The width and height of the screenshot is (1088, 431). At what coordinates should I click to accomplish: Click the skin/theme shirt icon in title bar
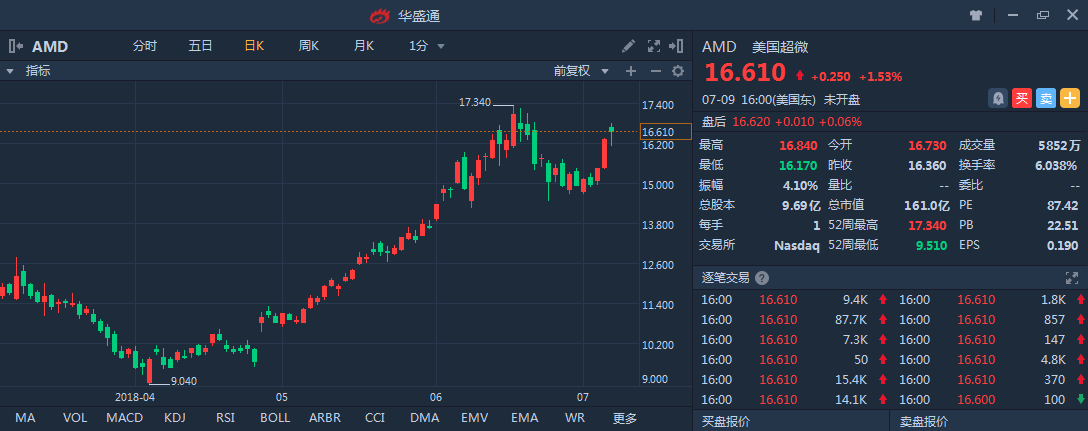976,15
